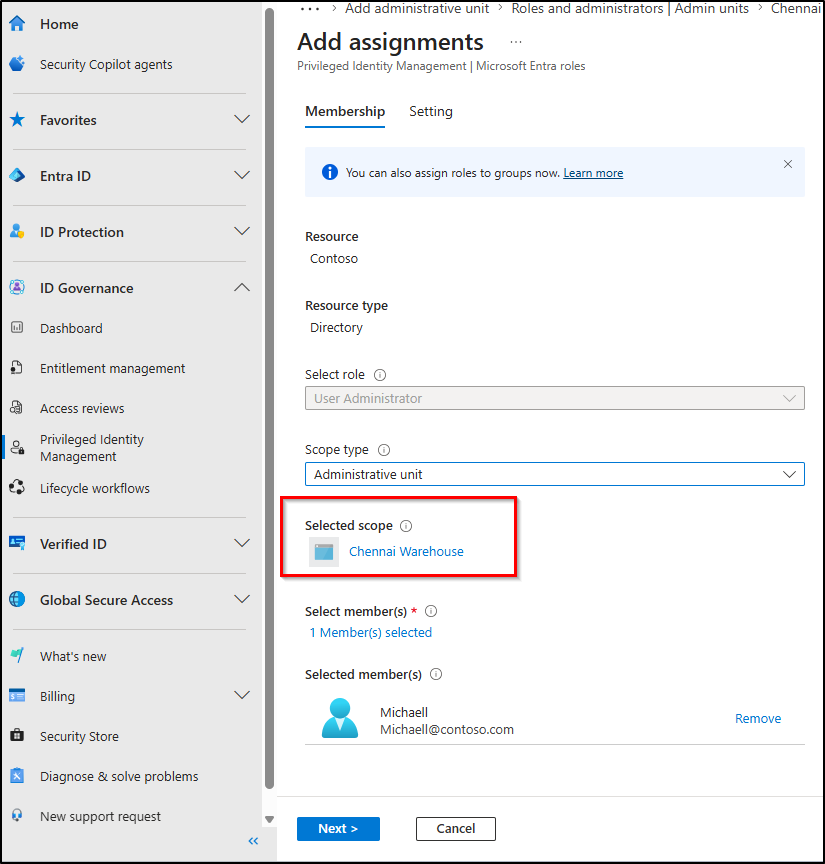Open the Chennai Warehouse scope link
Screen dimensions: 825x864
(406, 552)
